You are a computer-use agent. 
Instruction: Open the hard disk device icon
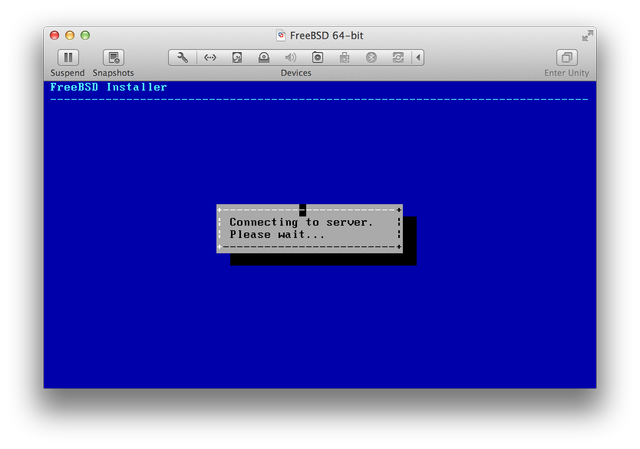237,58
